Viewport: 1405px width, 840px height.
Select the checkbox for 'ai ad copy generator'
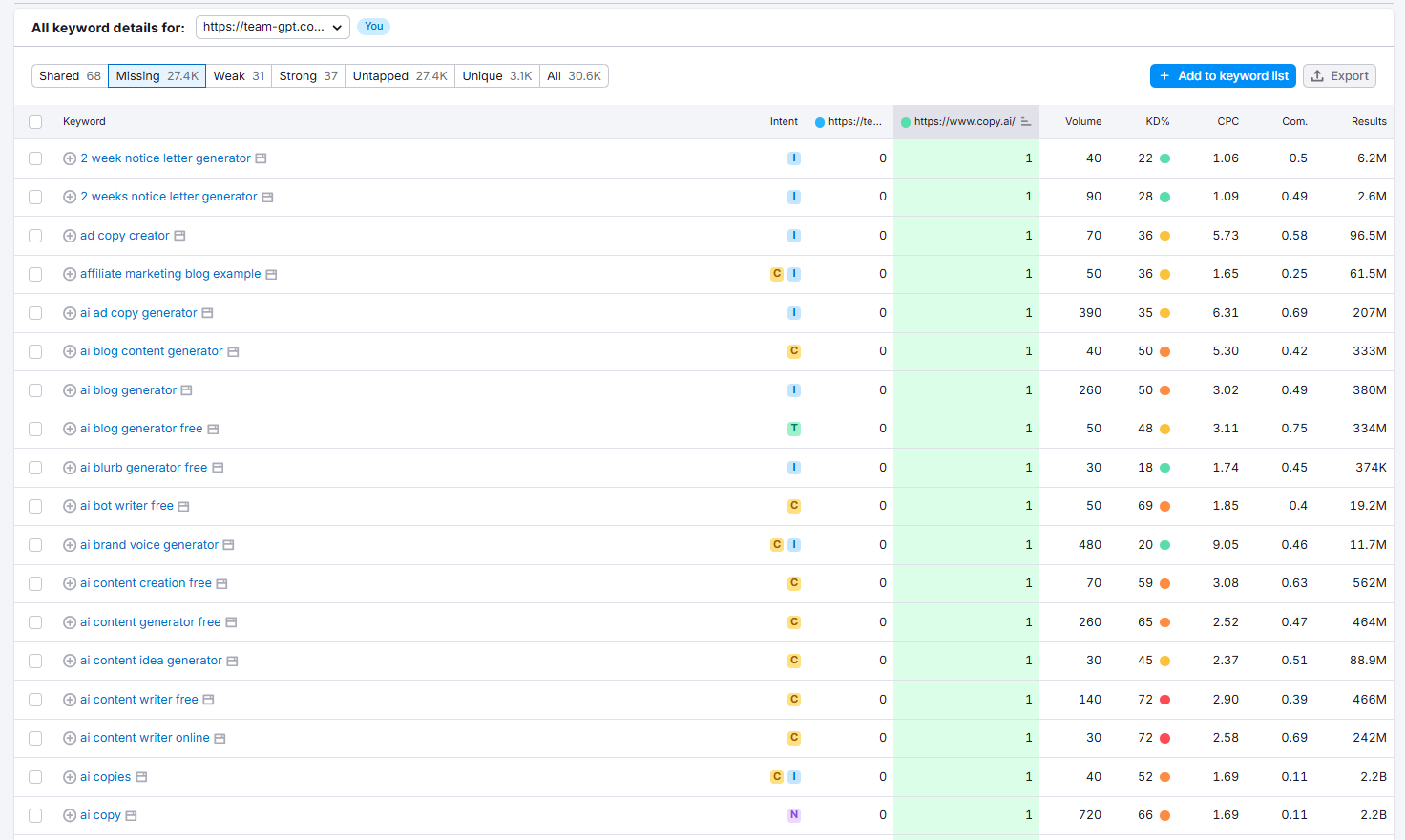35,313
